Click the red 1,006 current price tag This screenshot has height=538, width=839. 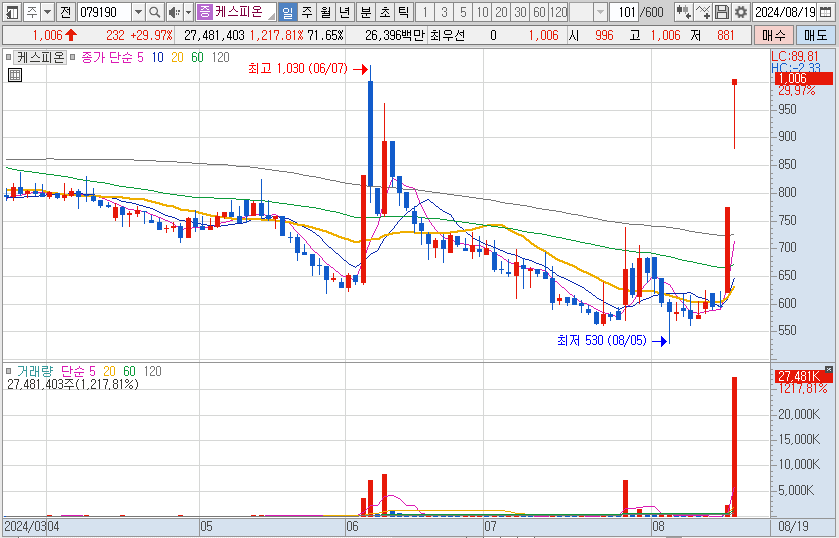pyautogui.click(x=803, y=79)
